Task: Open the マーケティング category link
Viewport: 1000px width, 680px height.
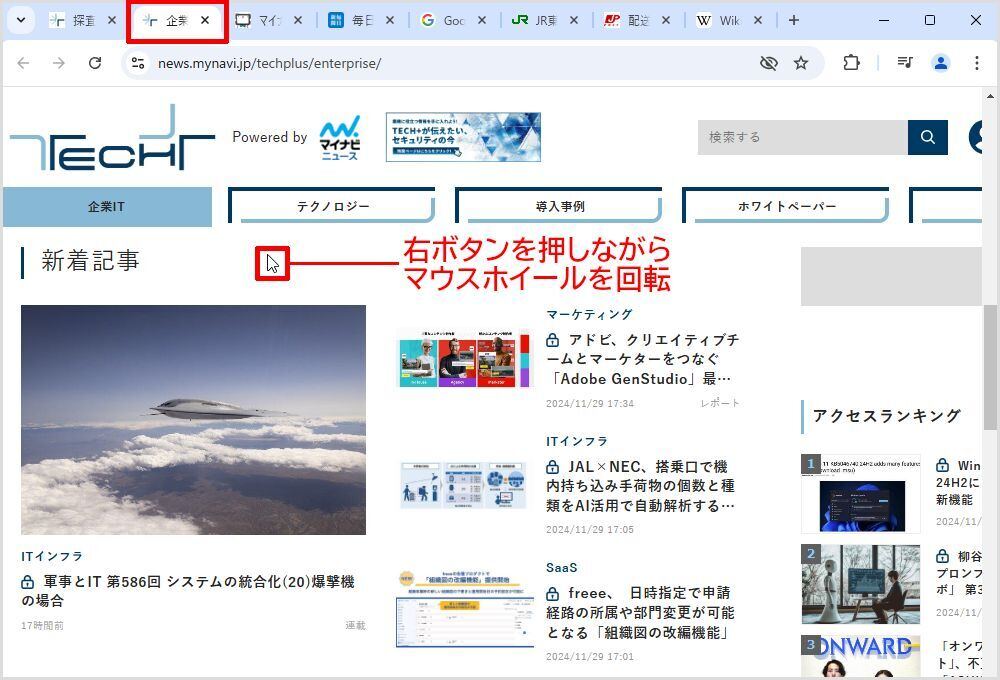Action: (589, 314)
